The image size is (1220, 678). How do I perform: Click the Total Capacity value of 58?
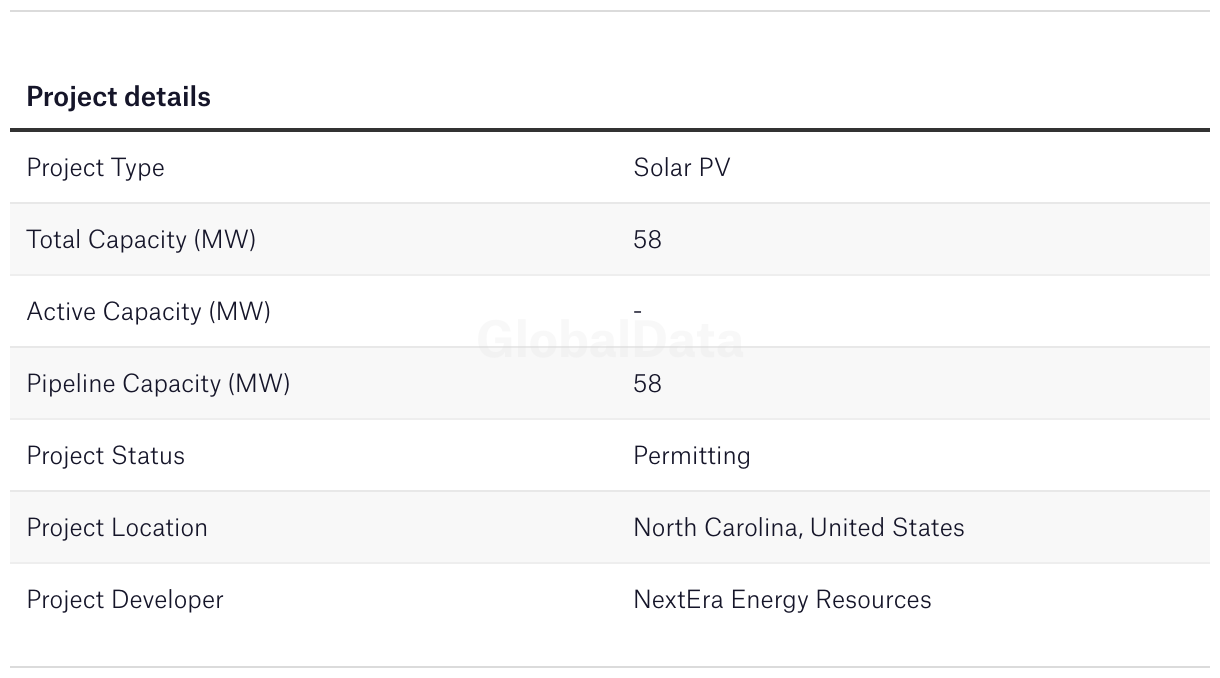coord(647,240)
